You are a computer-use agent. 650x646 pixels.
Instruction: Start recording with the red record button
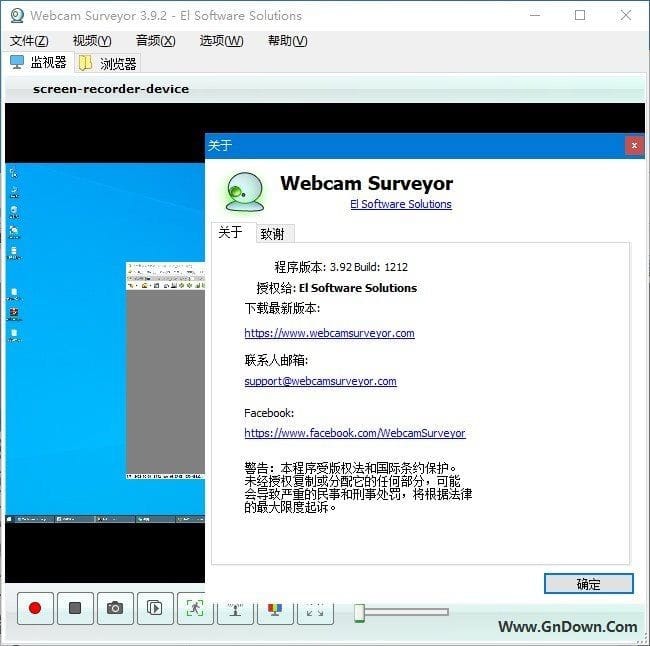(x=35, y=608)
